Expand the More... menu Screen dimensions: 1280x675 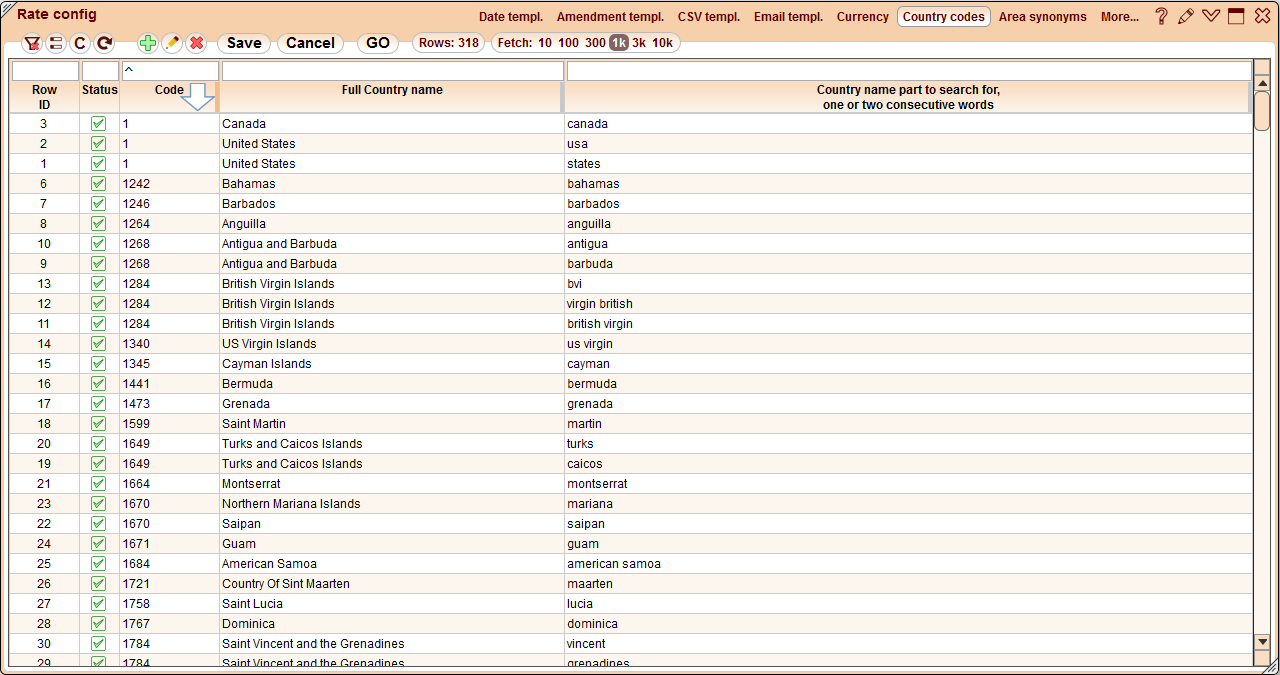pyautogui.click(x=1119, y=17)
